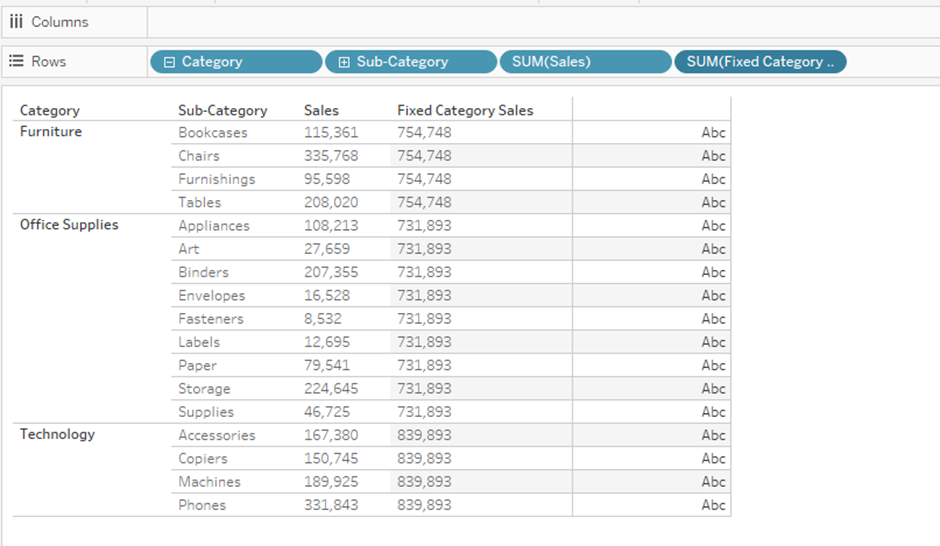The width and height of the screenshot is (940, 546).
Task: Click the Category column header
Action: click(50, 110)
